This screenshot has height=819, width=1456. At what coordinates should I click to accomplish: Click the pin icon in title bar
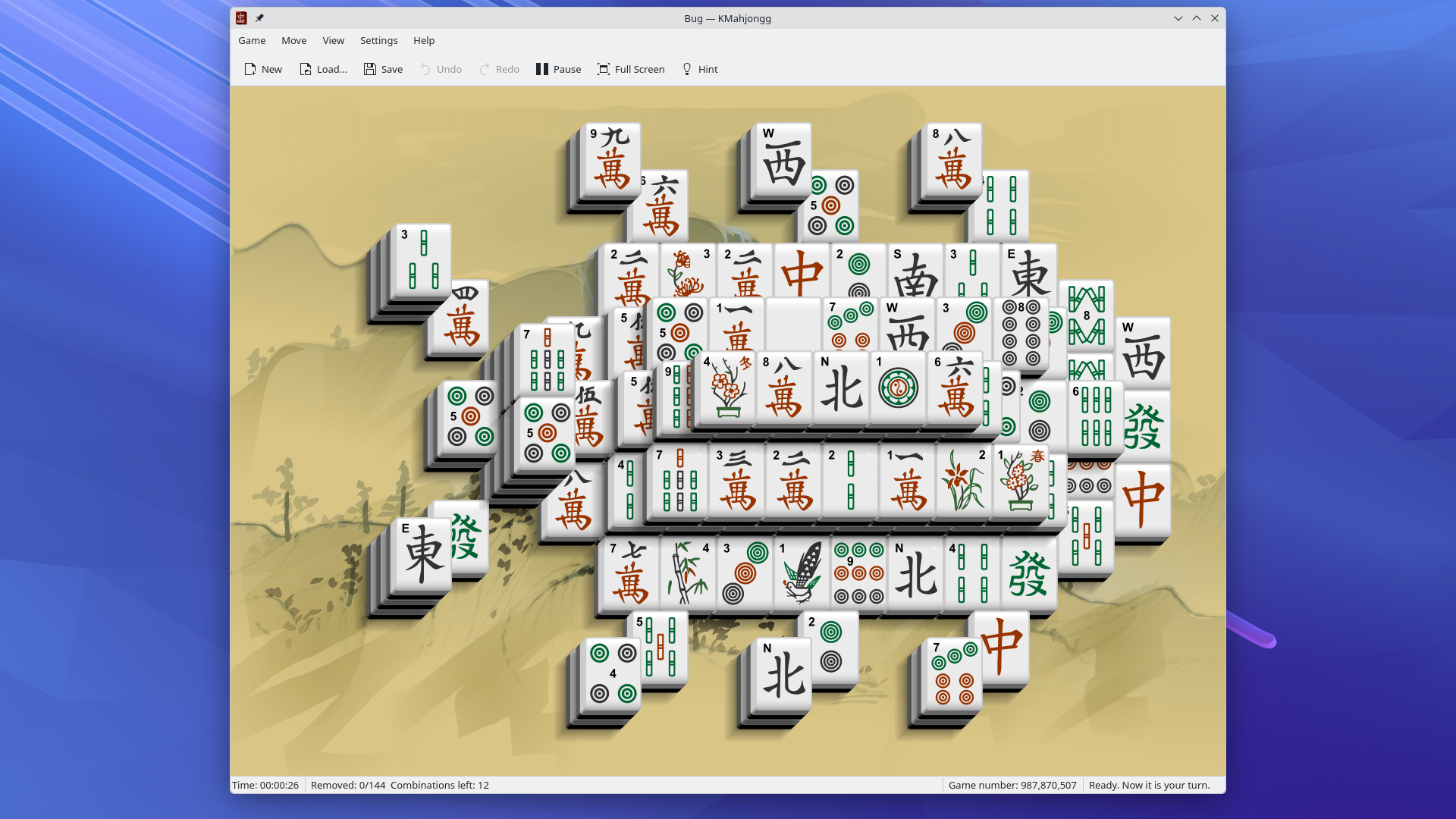coord(259,18)
